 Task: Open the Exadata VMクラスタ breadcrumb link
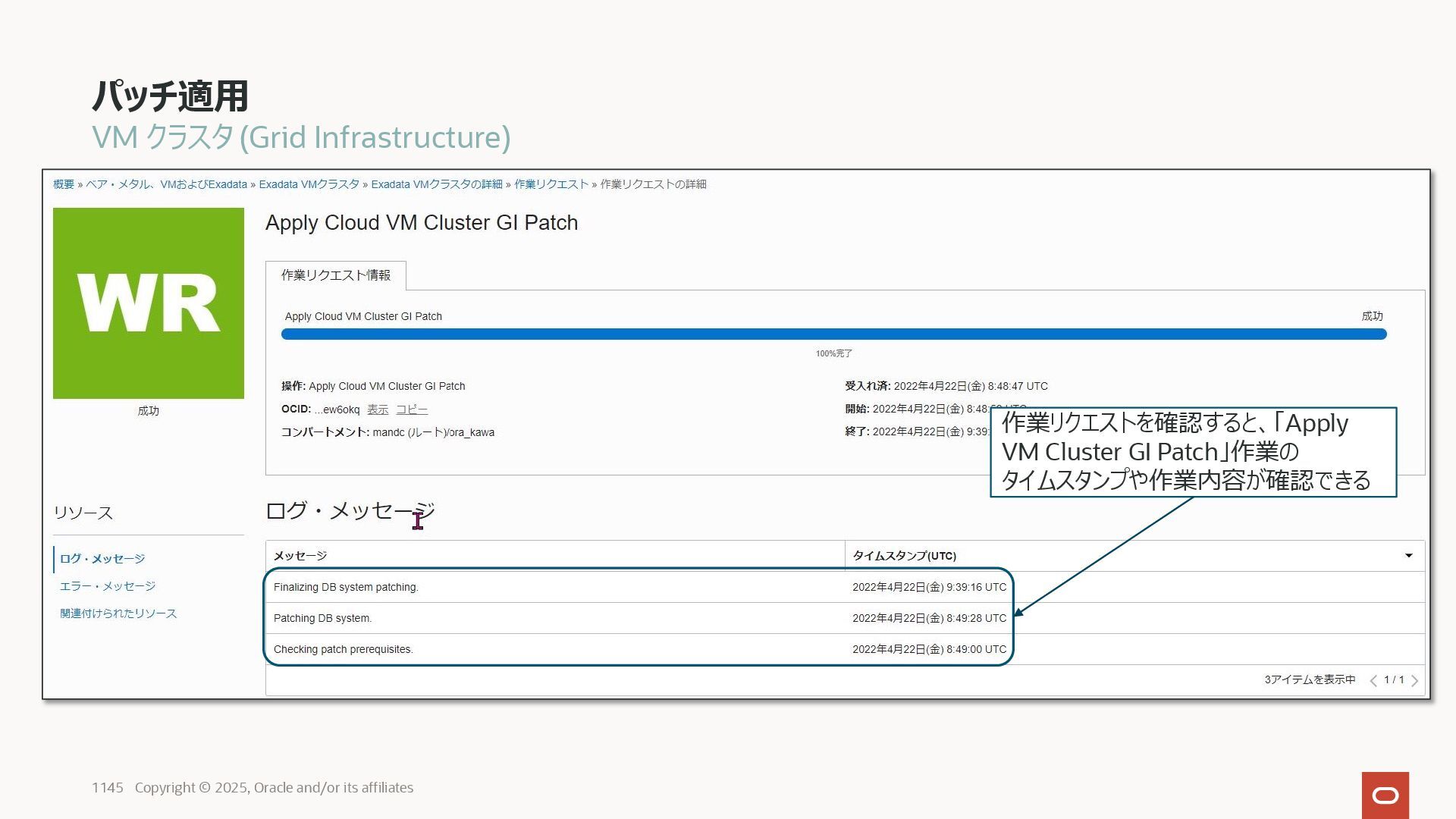(x=309, y=184)
